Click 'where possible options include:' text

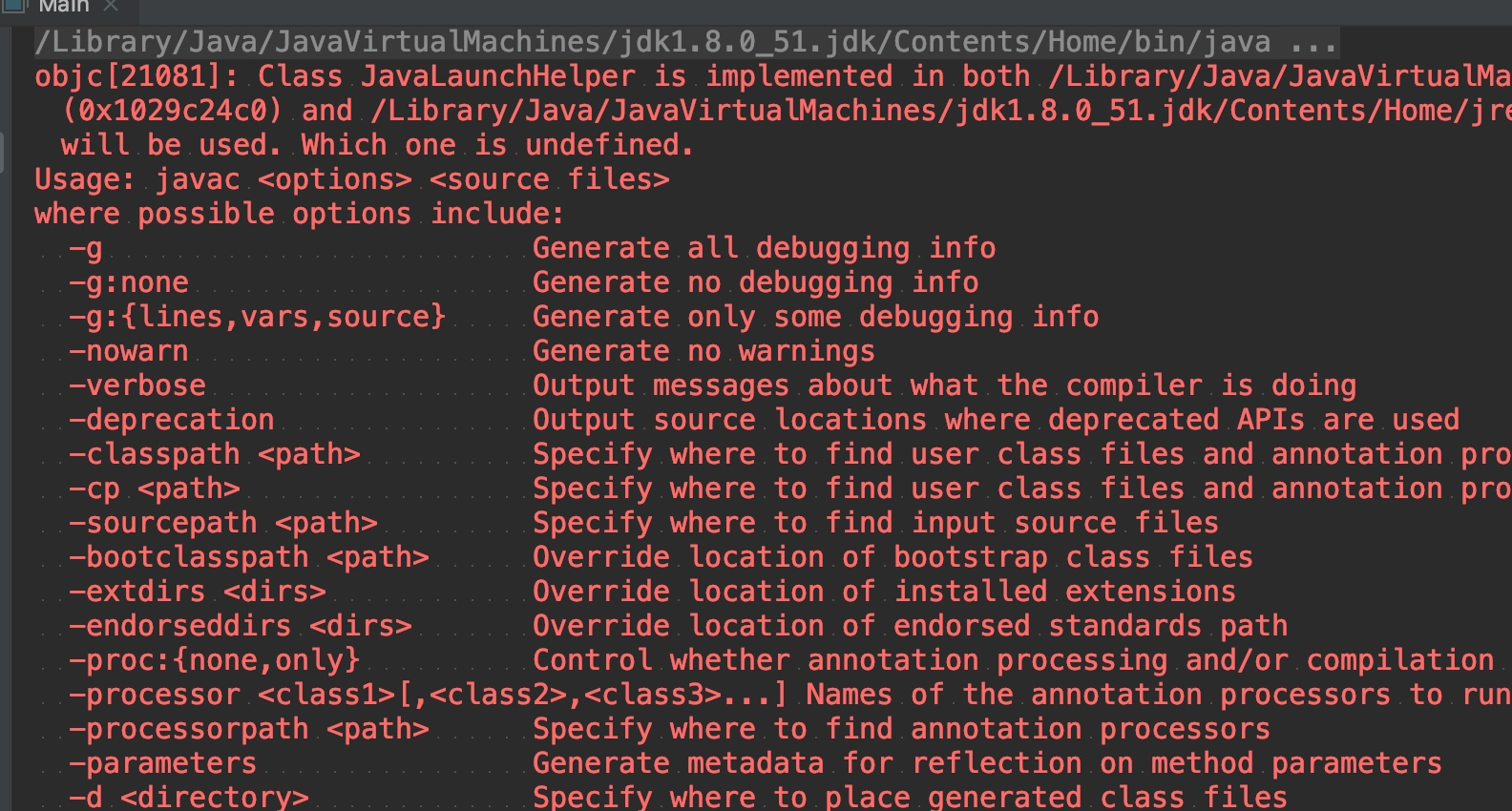(299, 215)
